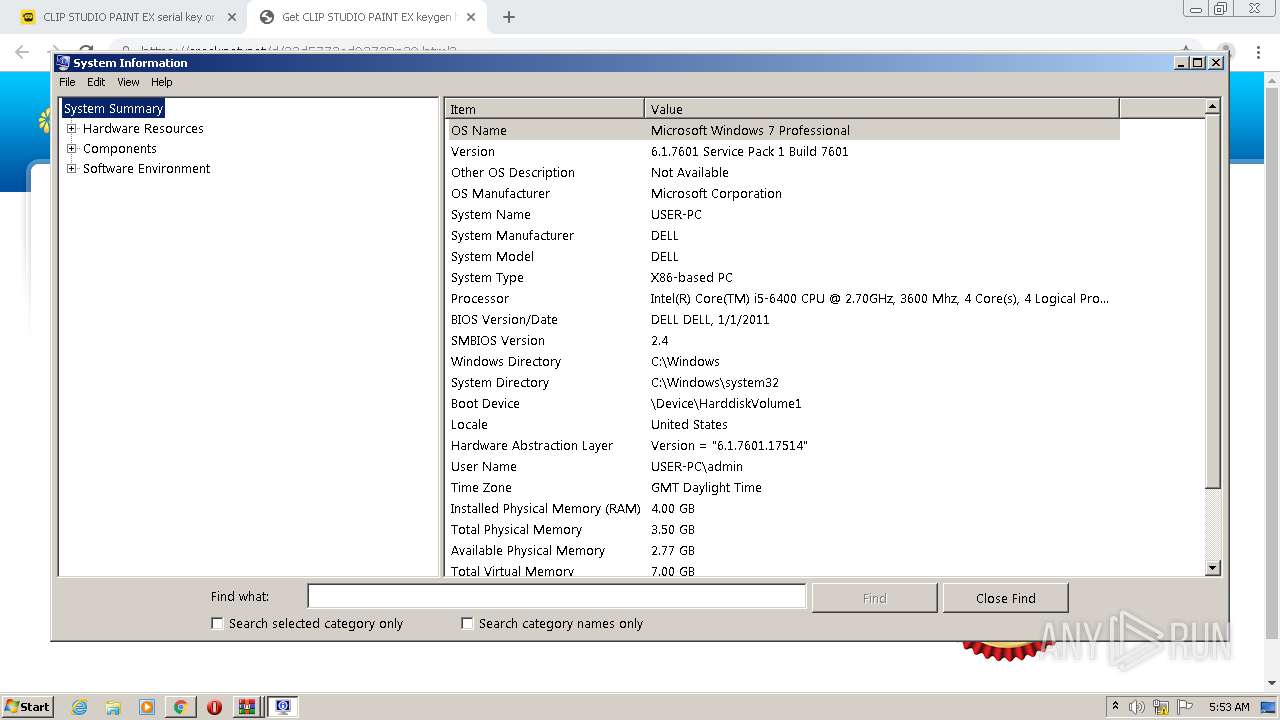Select System Information taskbar button
Screen dimensions: 1280x720
pos(283,707)
